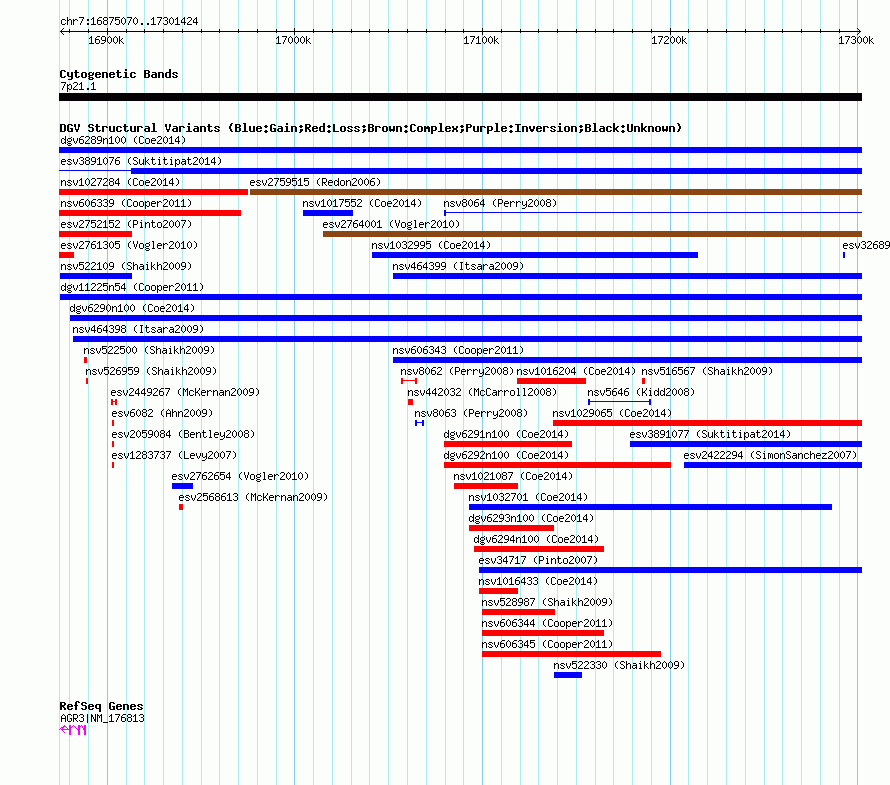Click dgv6293n100 (Coe2014) variant label
890x785 pixels.
point(531,518)
